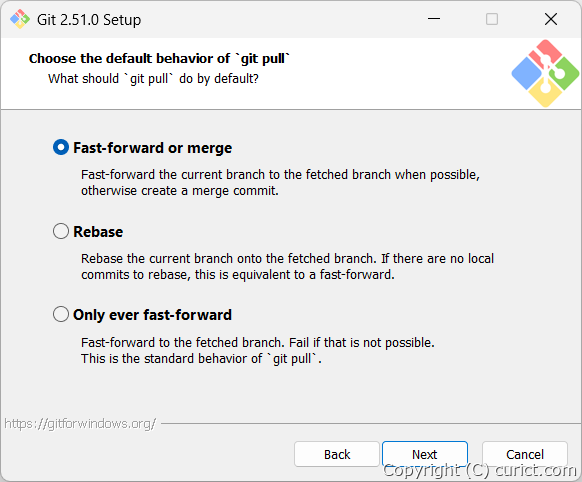Cancel the Git setup
The image size is (582, 482).
coord(525,454)
